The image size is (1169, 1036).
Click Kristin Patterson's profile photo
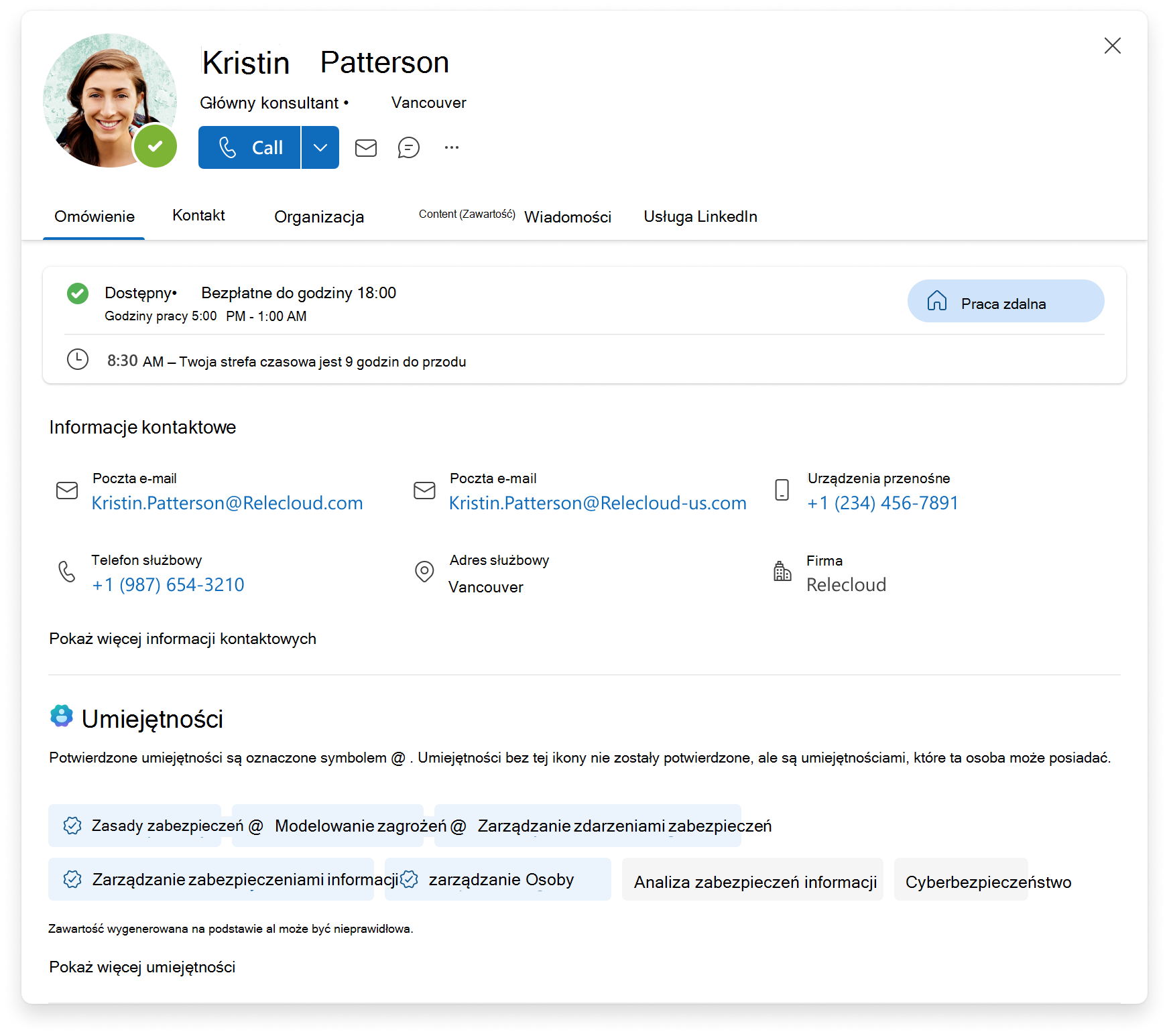pos(110,101)
